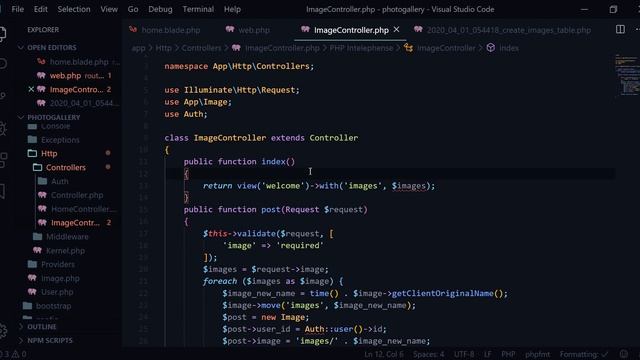
Task: Open the Edit menu
Action: 40,9
